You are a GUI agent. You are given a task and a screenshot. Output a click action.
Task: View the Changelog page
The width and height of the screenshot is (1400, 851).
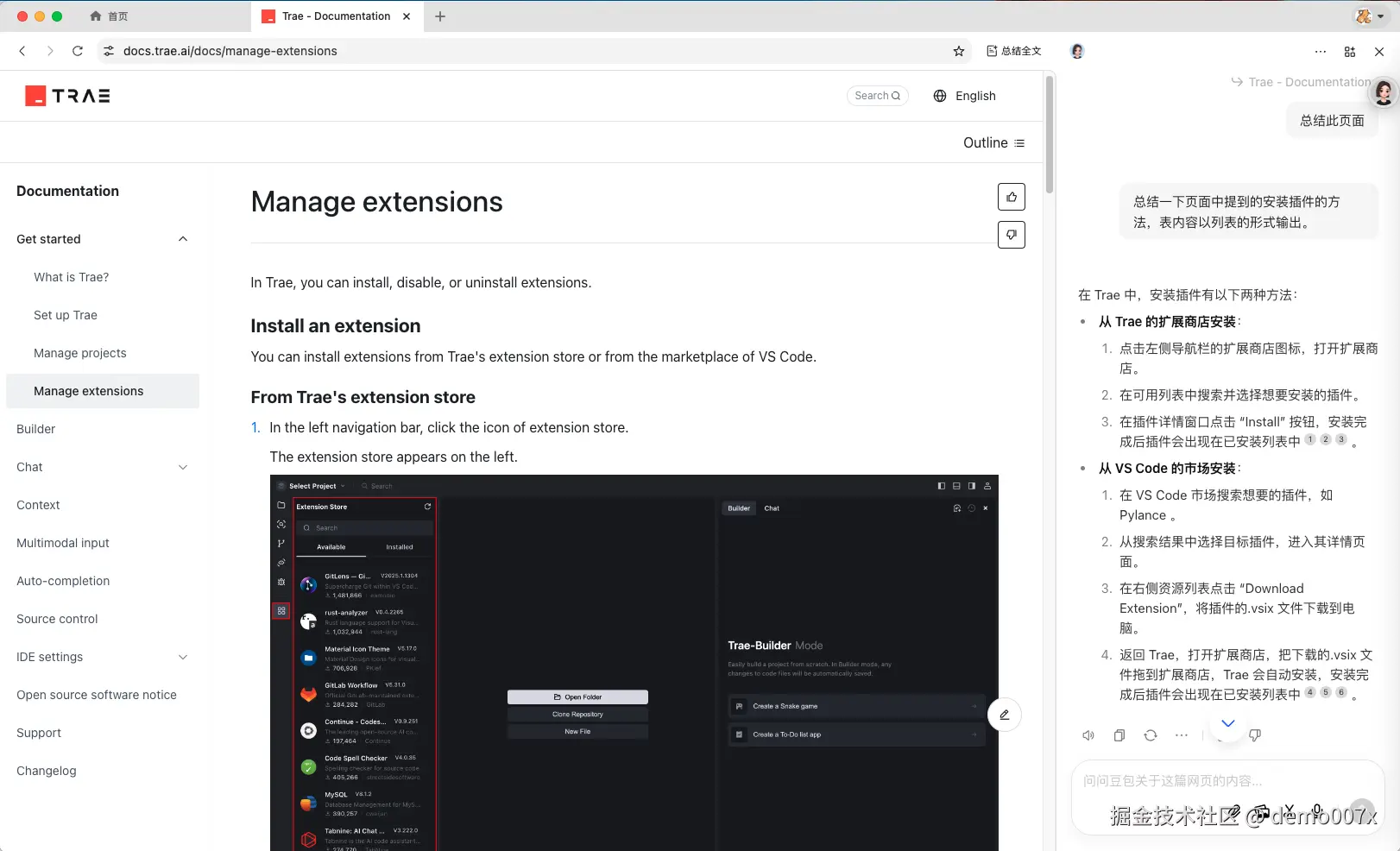tap(47, 771)
